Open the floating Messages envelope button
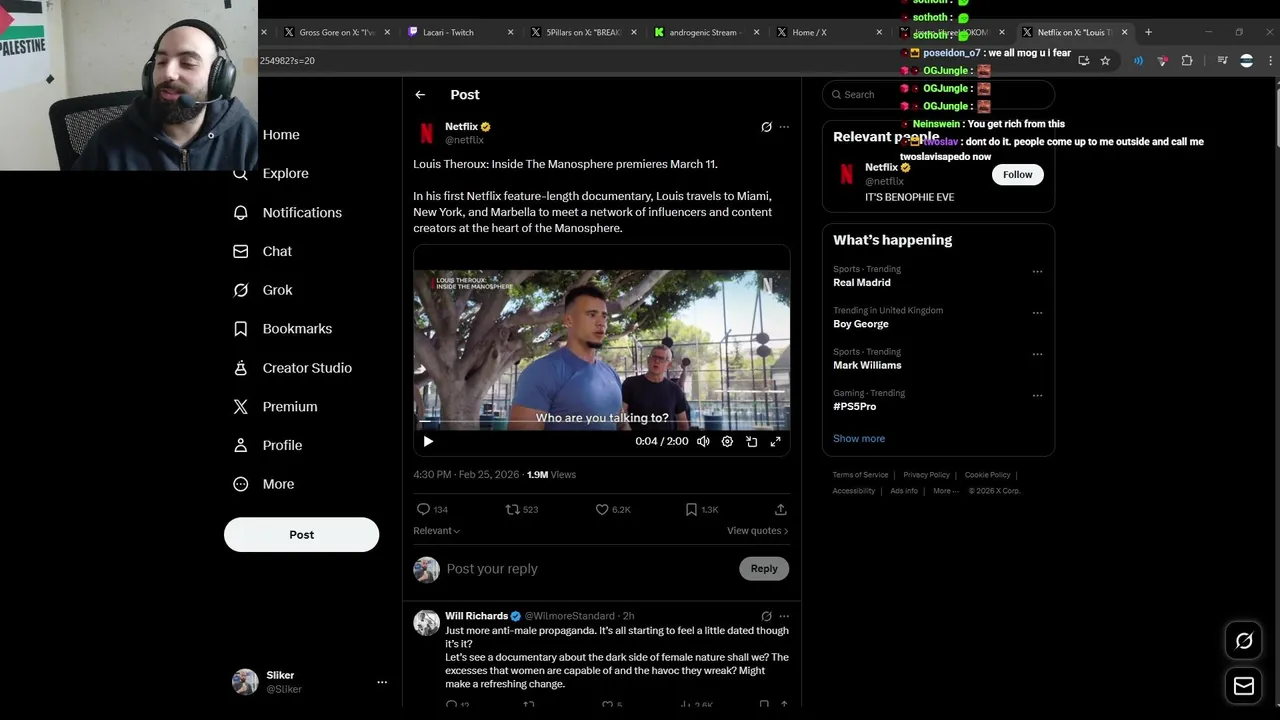The image size is (1280, 720). 1244,686
